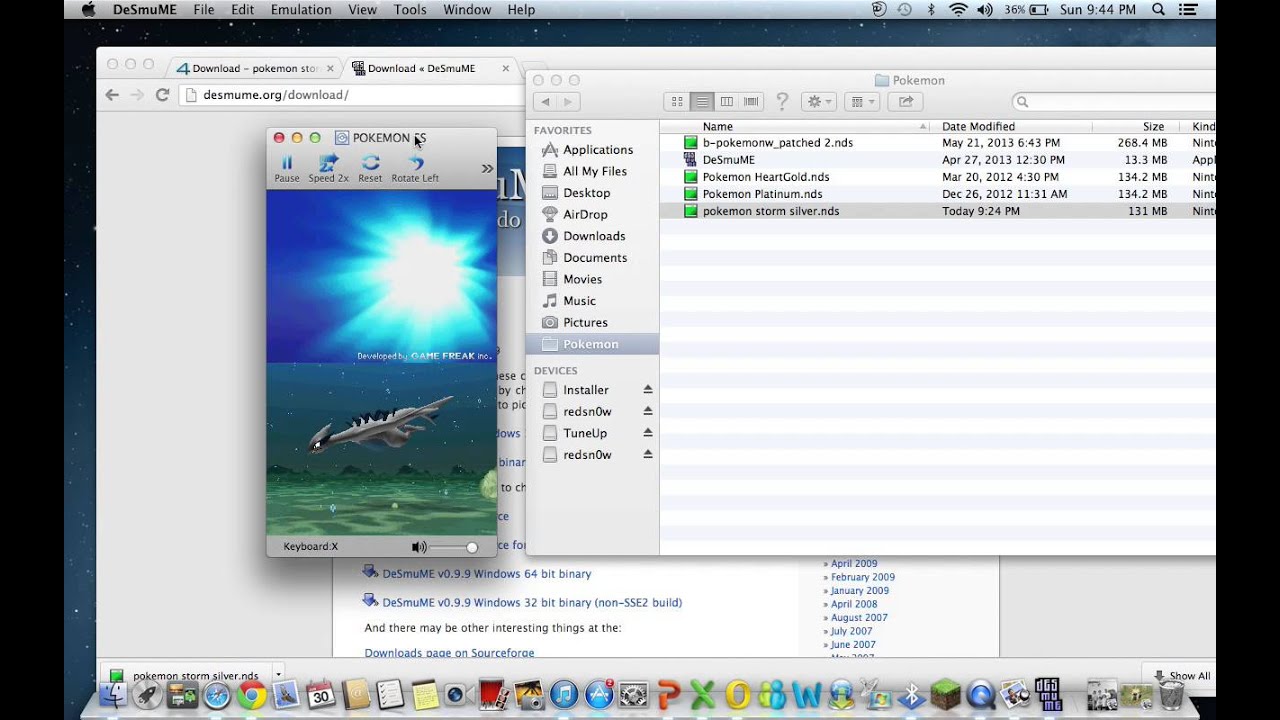
Task: Open the Emulation menu
Action: (x=301, y=10)
